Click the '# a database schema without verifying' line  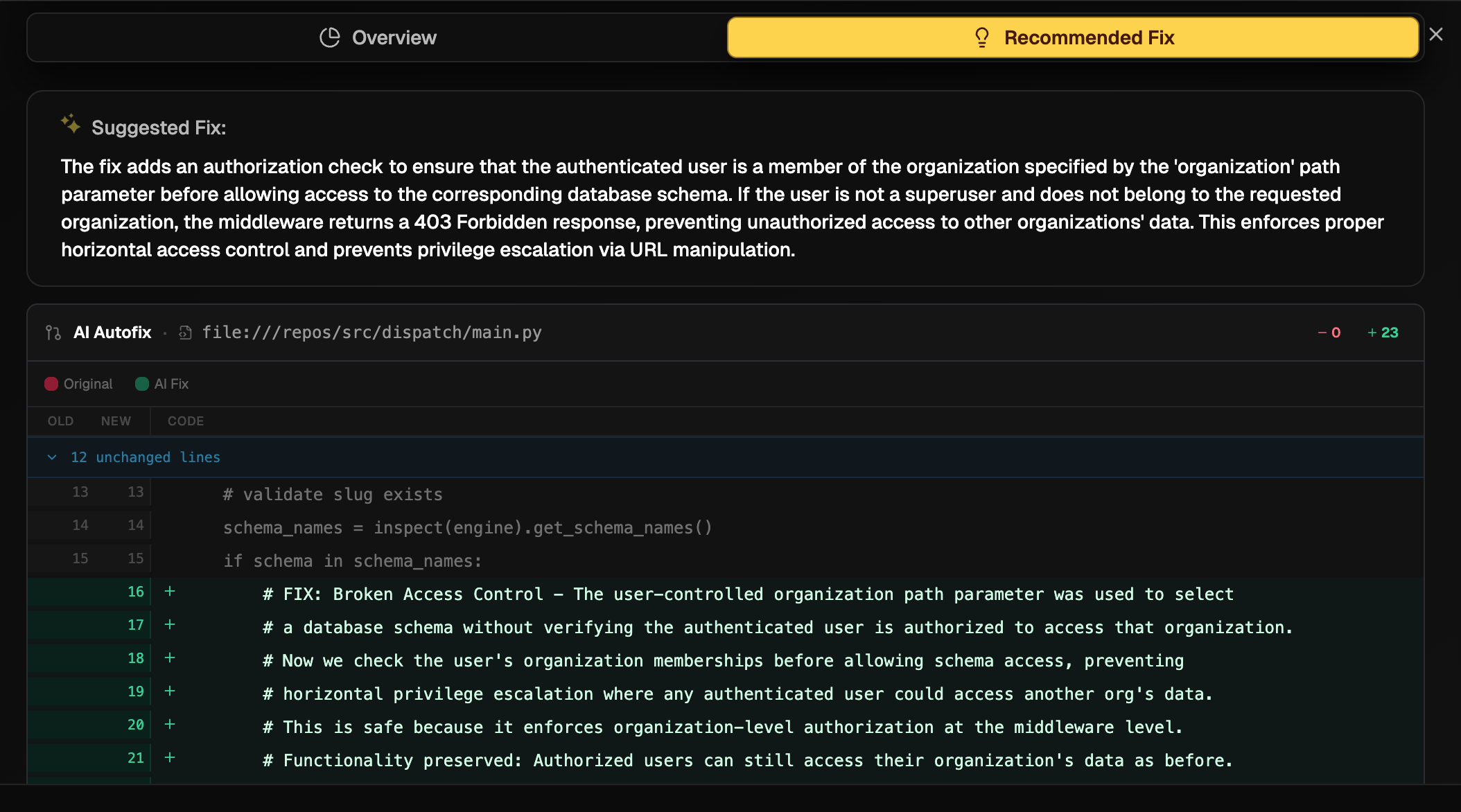coord(778,628)
